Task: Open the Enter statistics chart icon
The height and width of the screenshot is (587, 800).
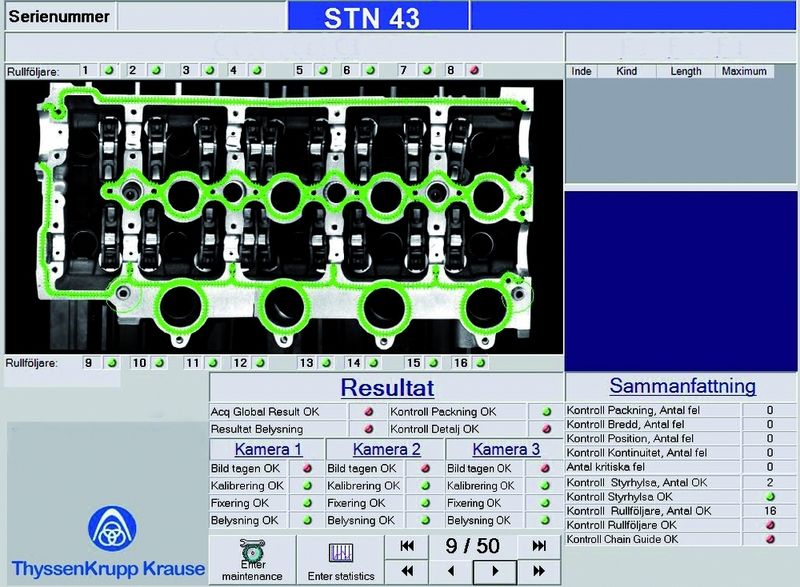Action: (x=341, y=552)
